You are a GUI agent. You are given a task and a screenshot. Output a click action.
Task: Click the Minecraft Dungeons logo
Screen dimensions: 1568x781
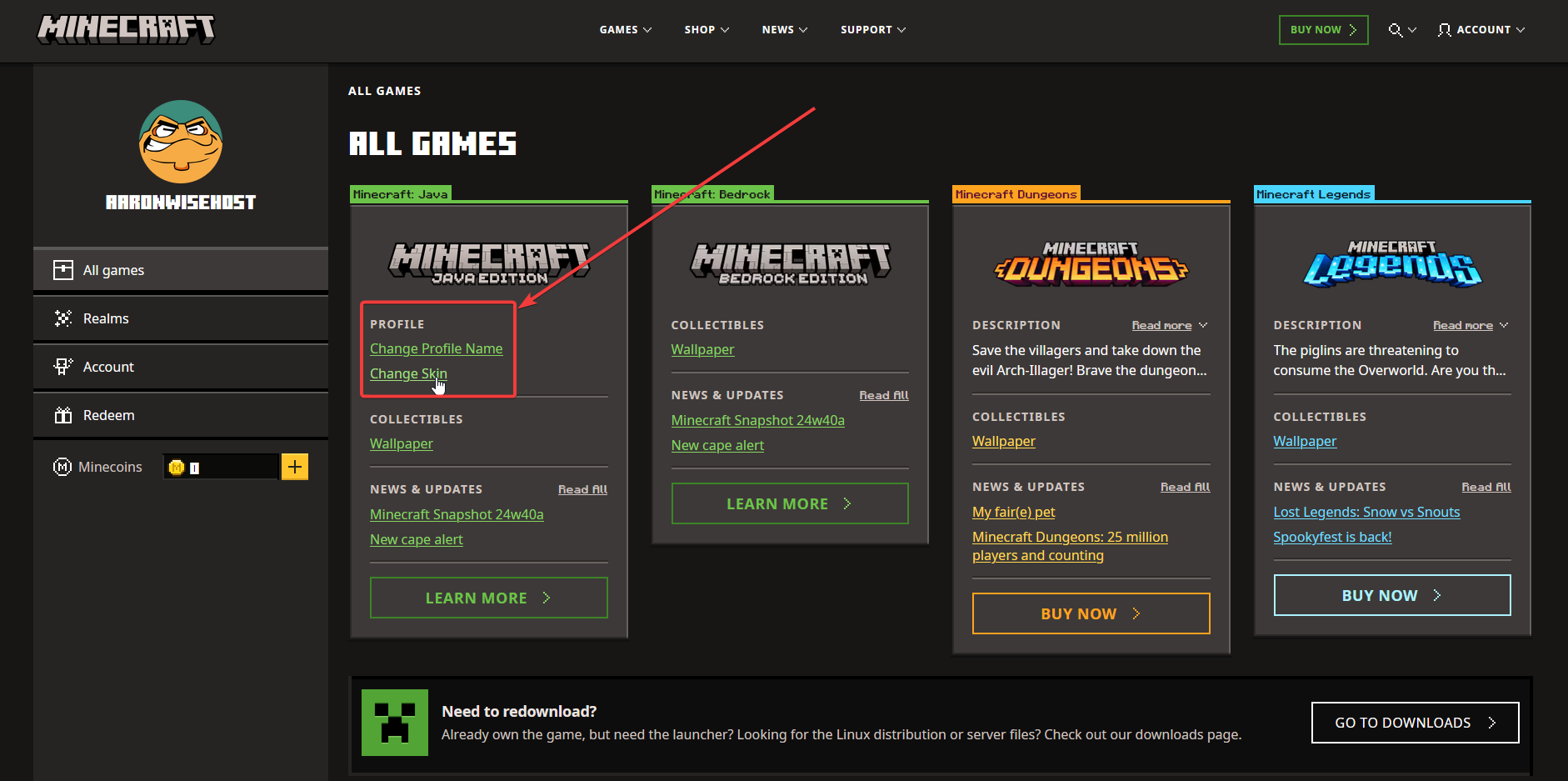(x=1091, y=263)
